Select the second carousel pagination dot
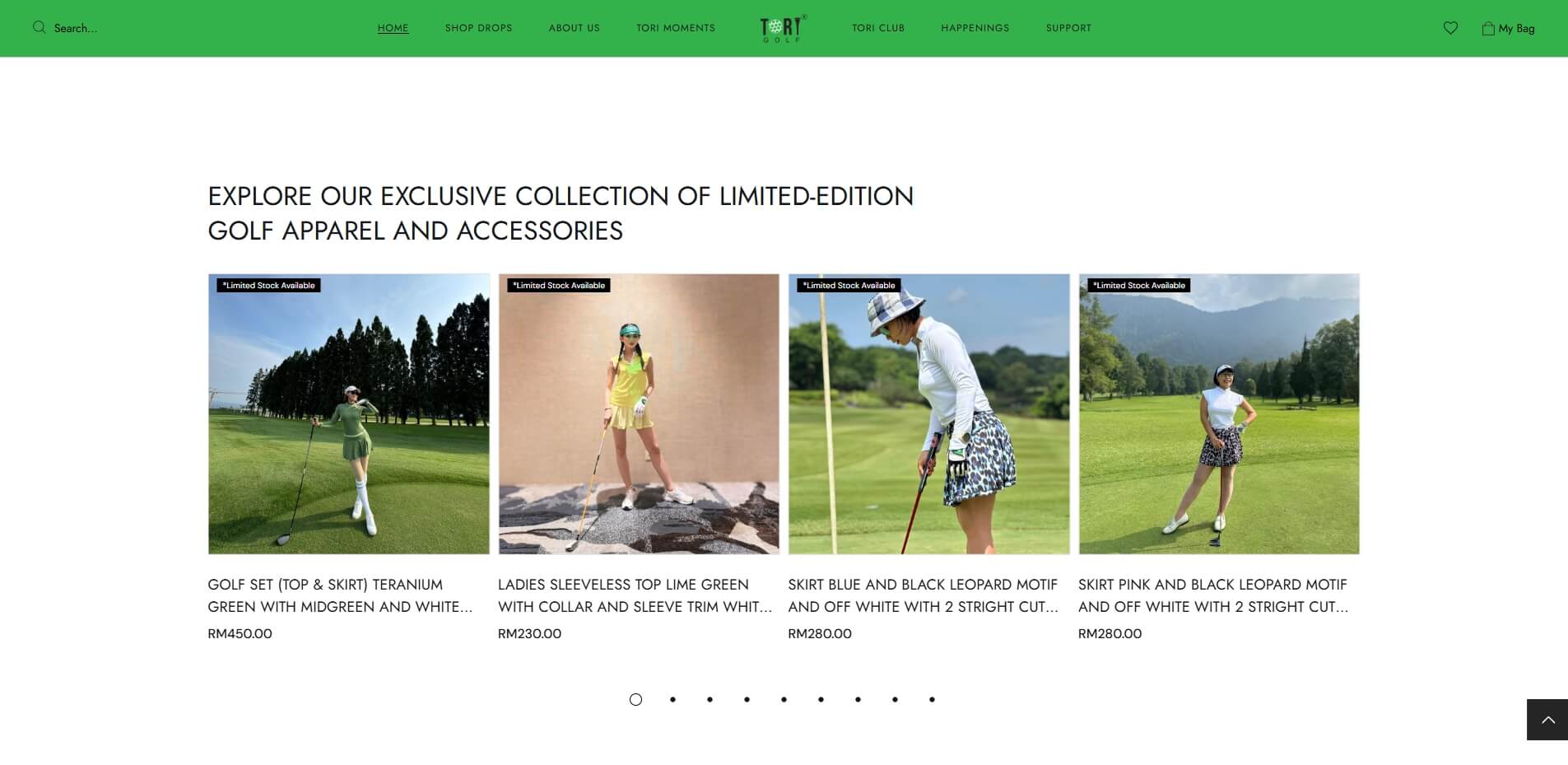The height and width of the screenshot is (765, 1568). click(x=672, y=699)
